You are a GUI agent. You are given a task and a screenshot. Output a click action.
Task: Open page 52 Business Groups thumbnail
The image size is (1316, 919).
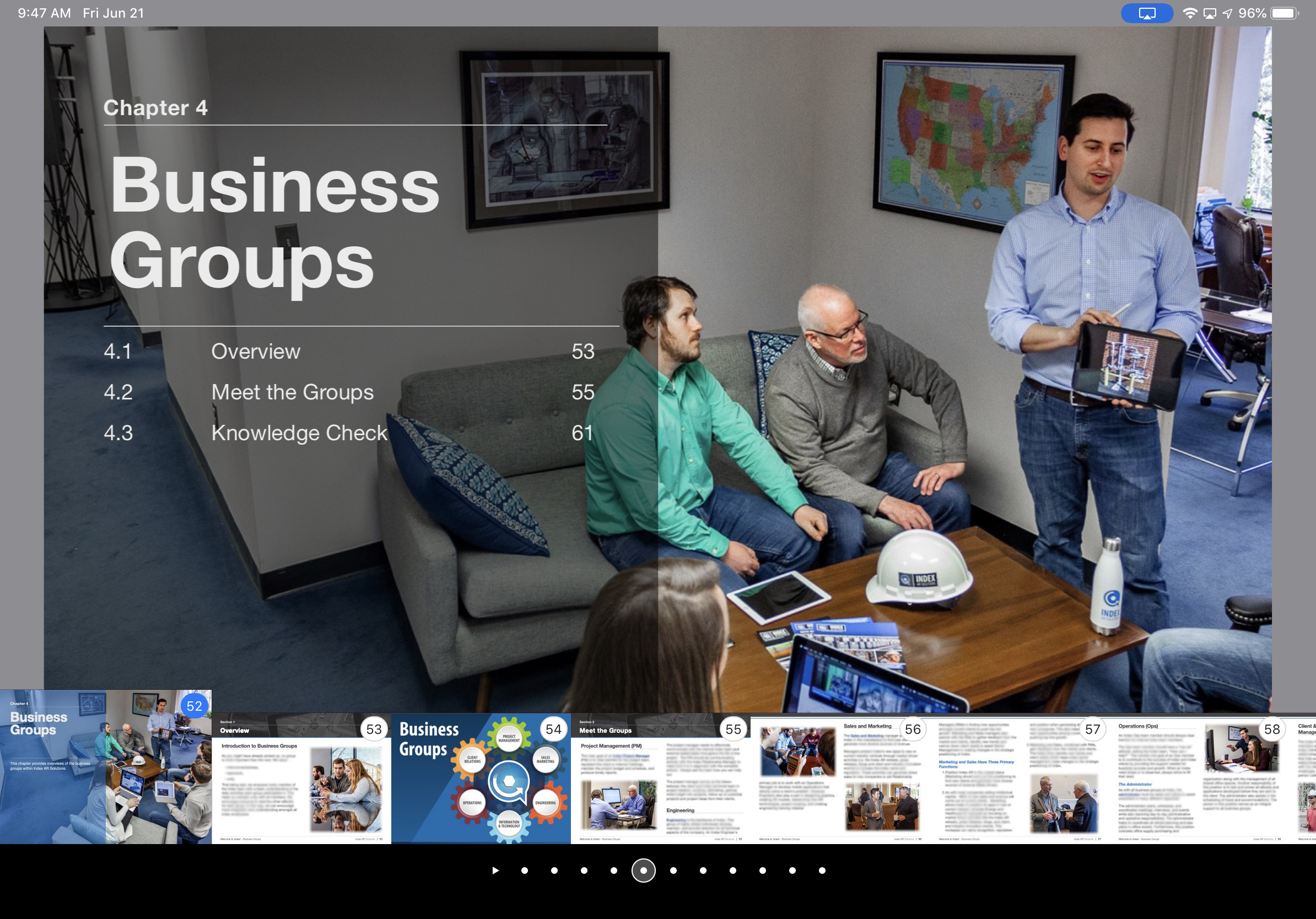(x=105, y=767)
